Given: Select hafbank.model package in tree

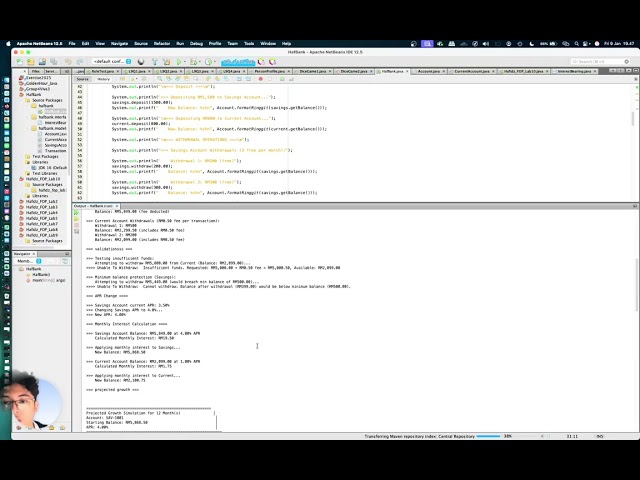Looking at the screenshot, I should pyautogui.click(x=52, y=128).
